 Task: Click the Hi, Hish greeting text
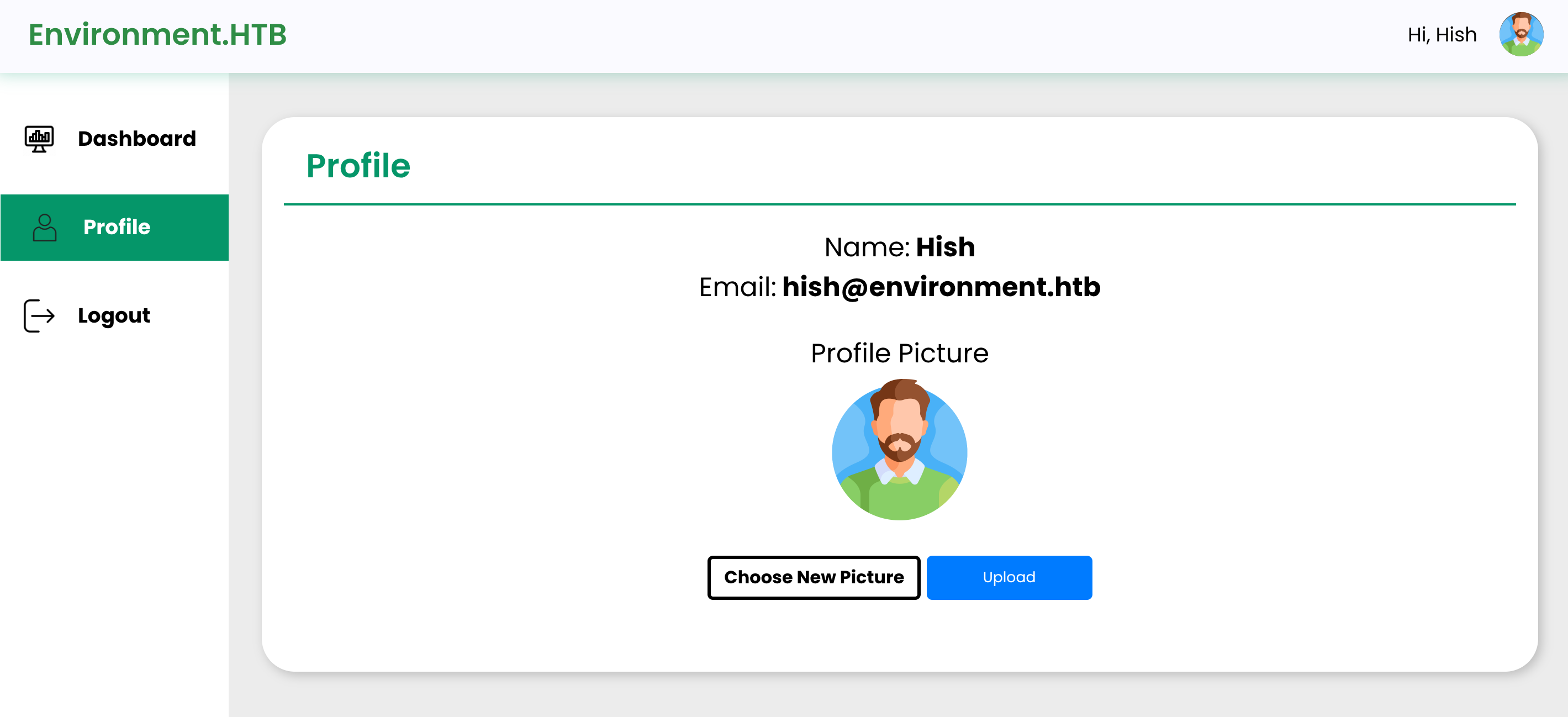click(1442, 35)
